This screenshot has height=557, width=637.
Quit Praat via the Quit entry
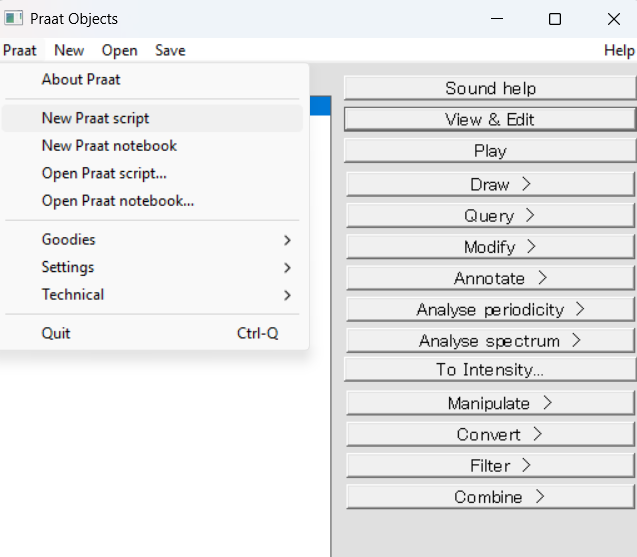[x=152, y=334]
